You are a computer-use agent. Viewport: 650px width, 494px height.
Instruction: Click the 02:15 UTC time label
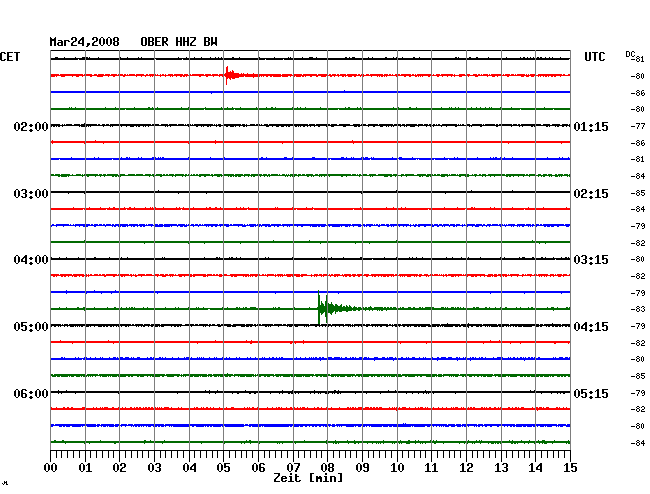tap(591, 194)
